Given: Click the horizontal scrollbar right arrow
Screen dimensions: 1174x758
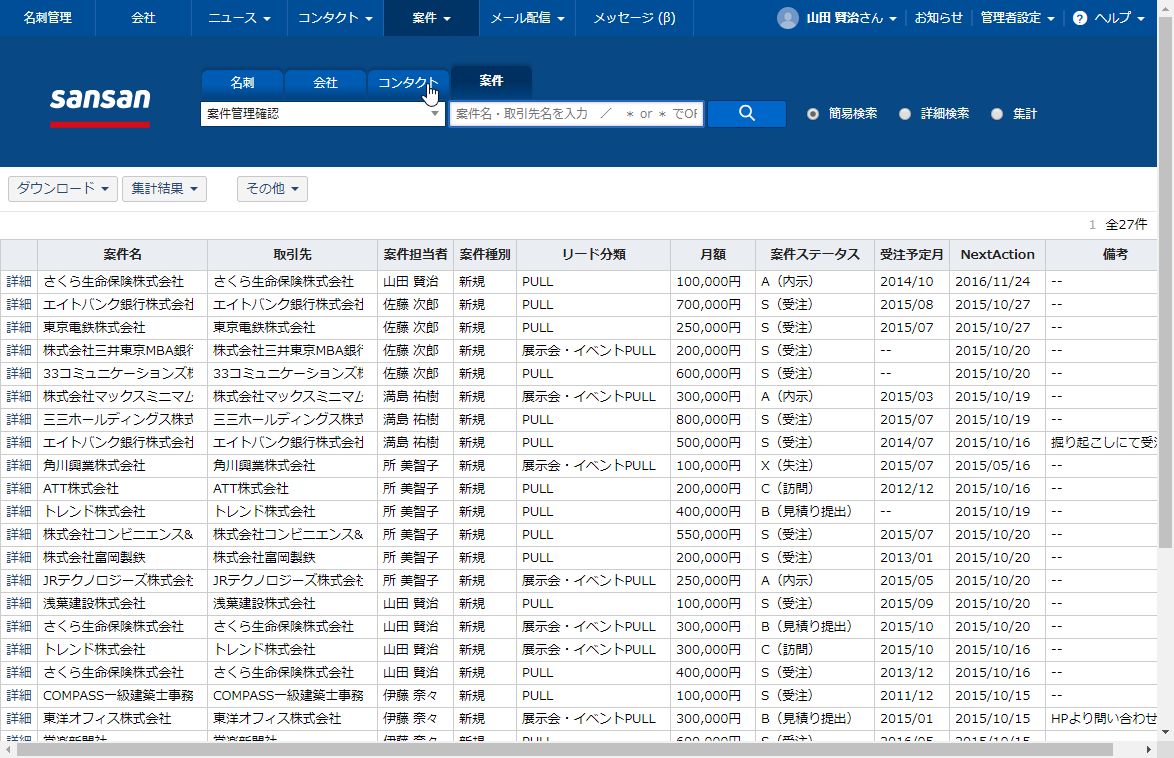Looking at the screenshot, I should 1149,750.
